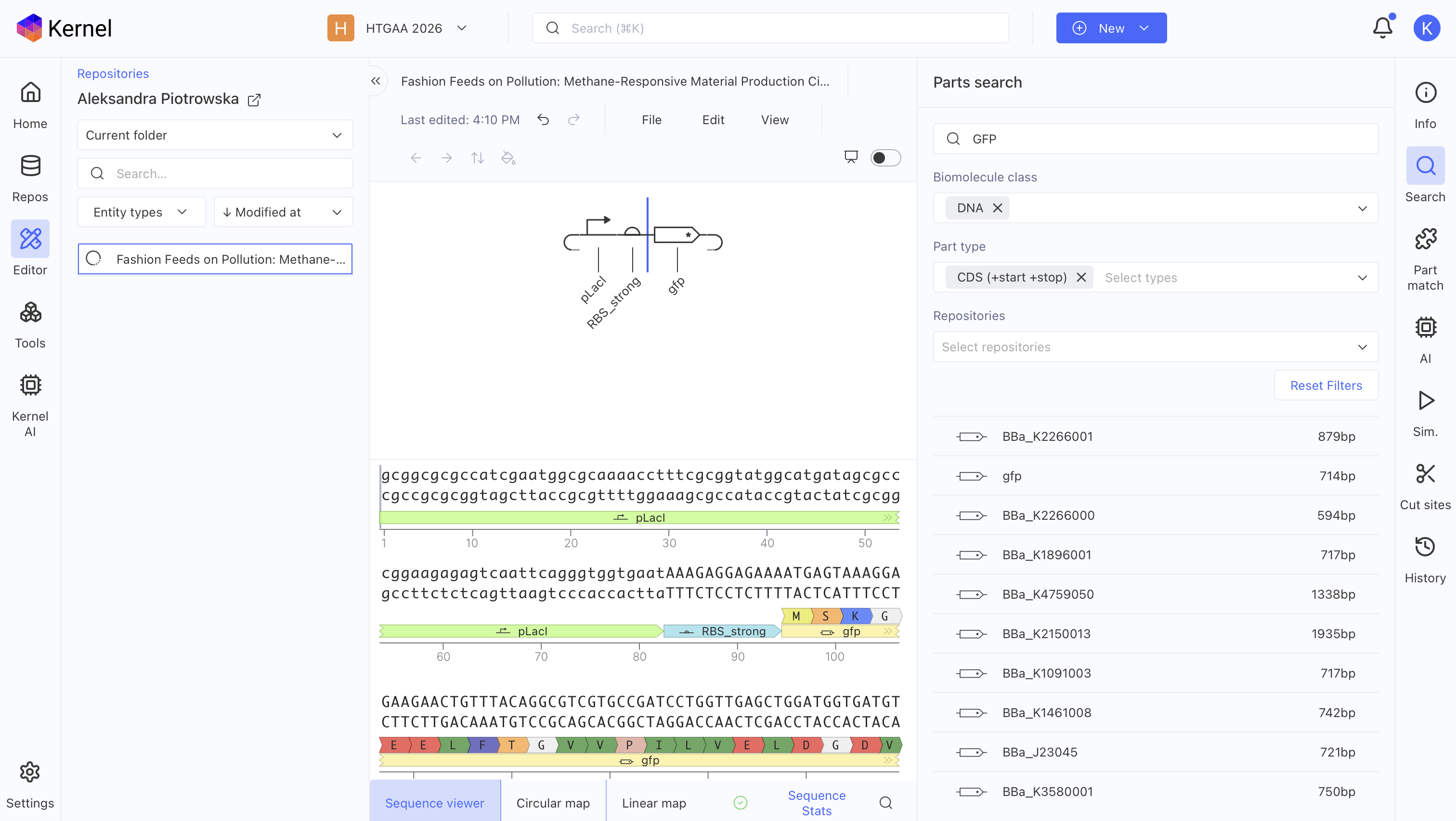Viewport: 1456px width, 821px height.
Task: Follow the Repositories breadcrumb link
Action: tap(113, 74)
